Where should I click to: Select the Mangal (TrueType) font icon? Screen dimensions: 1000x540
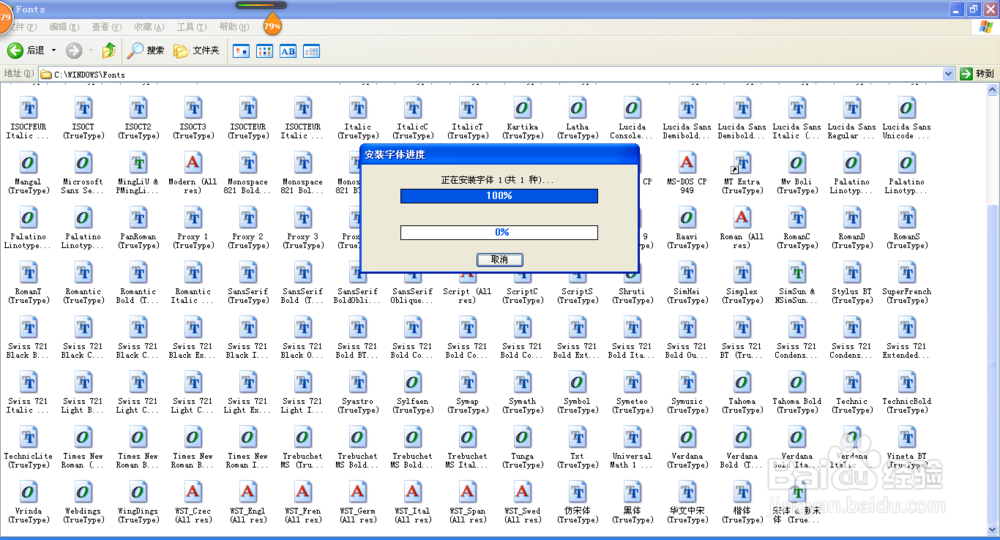click(x=28, y=163)
